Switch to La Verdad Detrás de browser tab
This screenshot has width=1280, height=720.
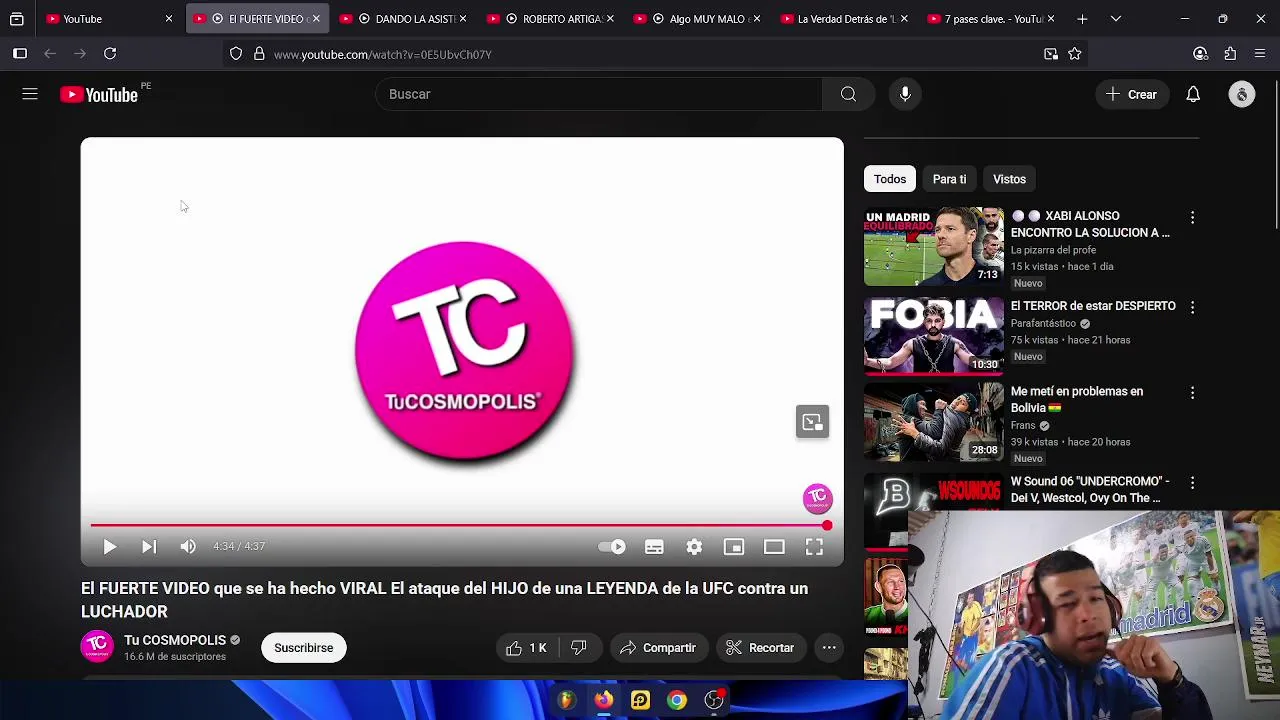[842, 18]
